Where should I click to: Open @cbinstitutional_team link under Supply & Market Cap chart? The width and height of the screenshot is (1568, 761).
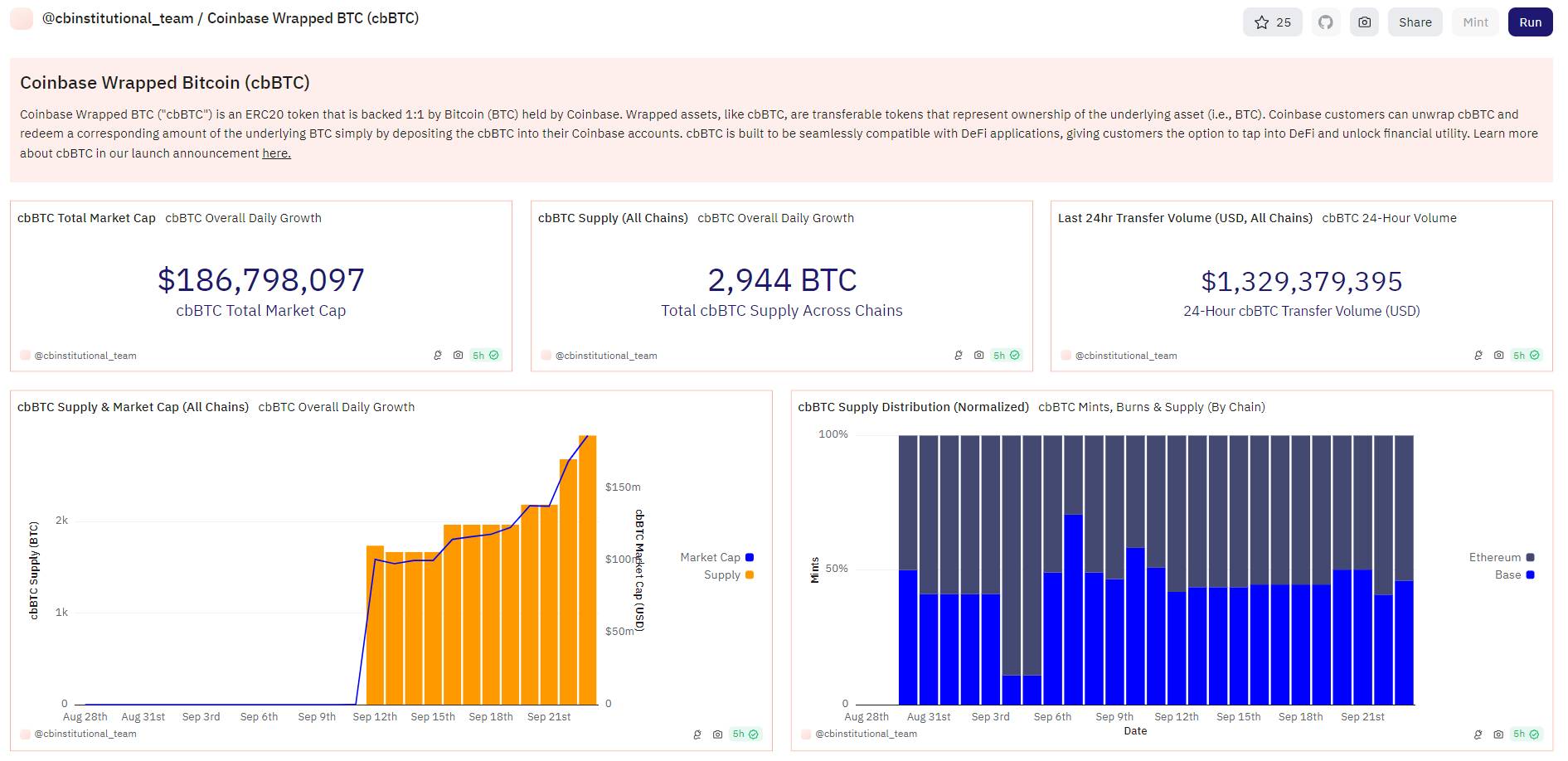[x=85, y=734]
